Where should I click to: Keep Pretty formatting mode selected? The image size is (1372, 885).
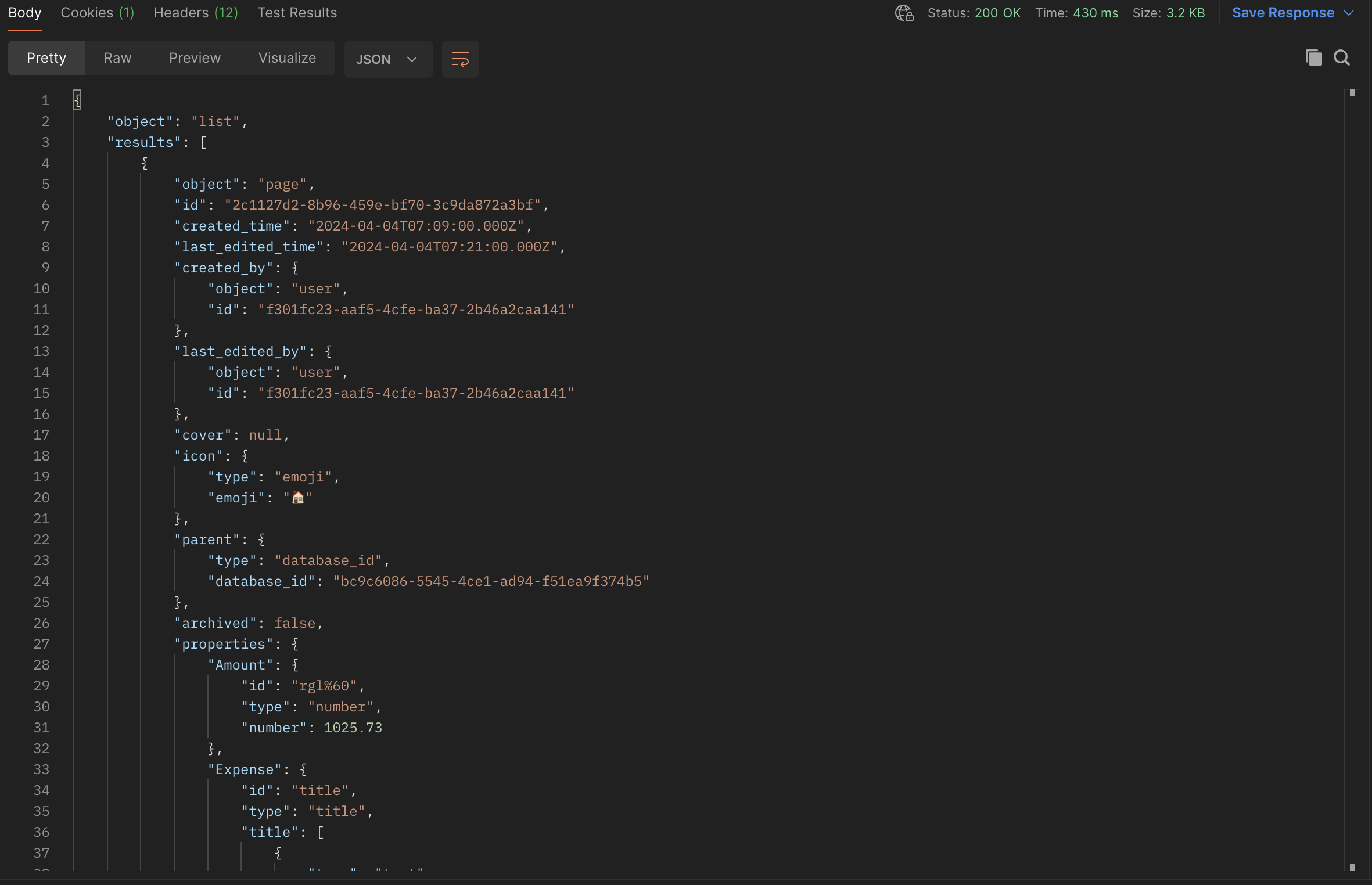(x=46, y=57)
